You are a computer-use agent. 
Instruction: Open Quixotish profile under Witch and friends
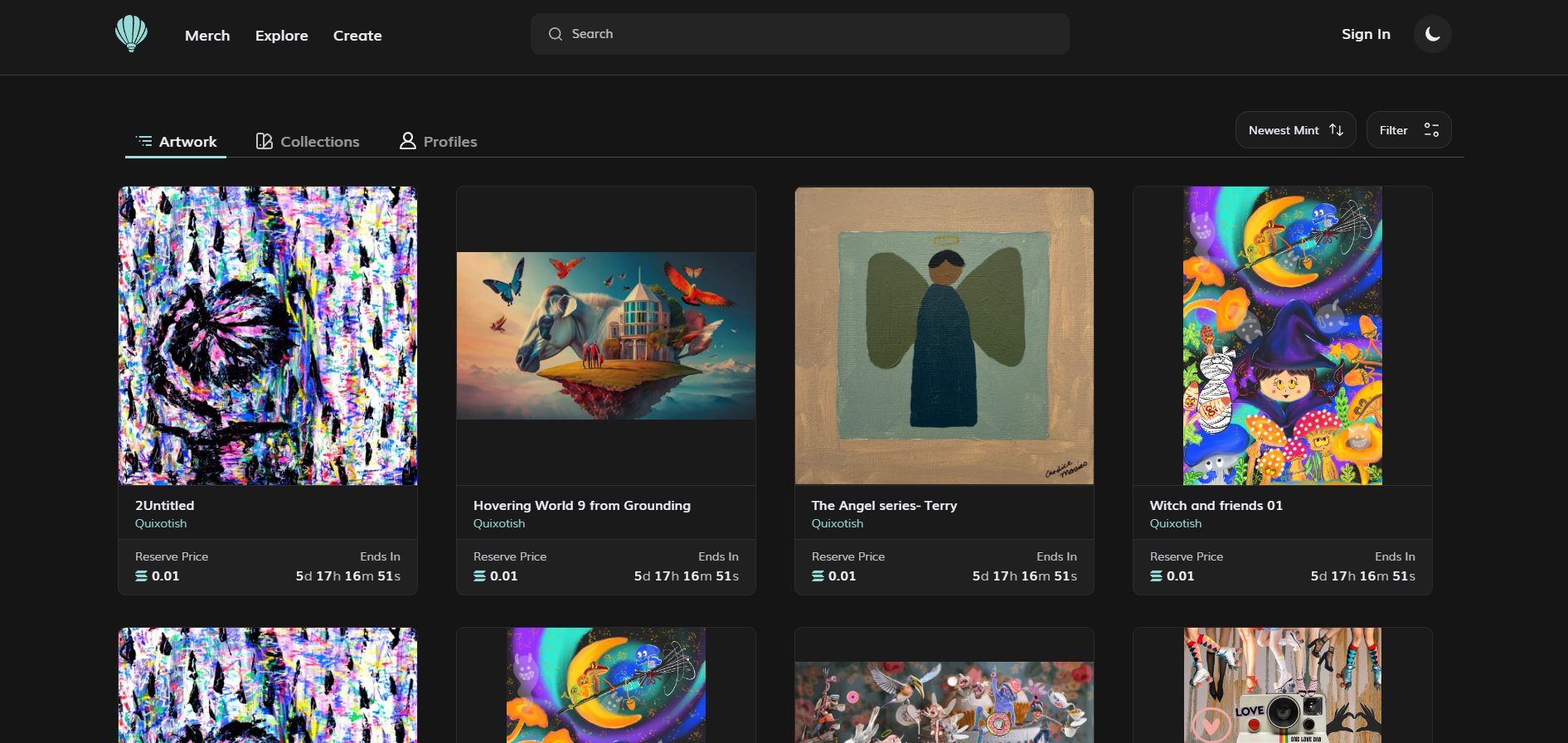point(1176,524)
